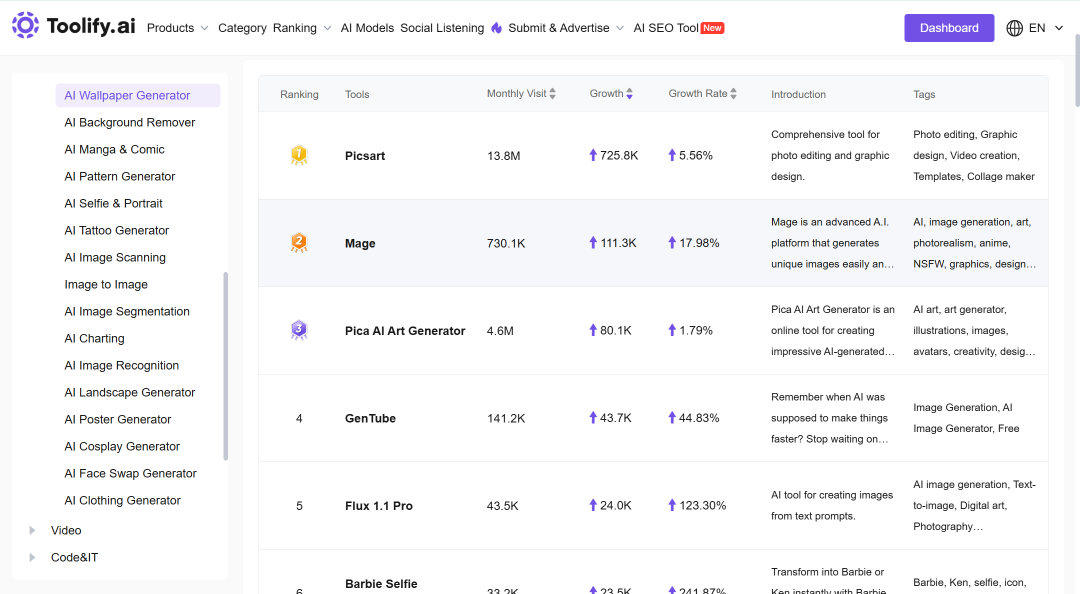Click Flux 1.1 Pro tags text

974,506
